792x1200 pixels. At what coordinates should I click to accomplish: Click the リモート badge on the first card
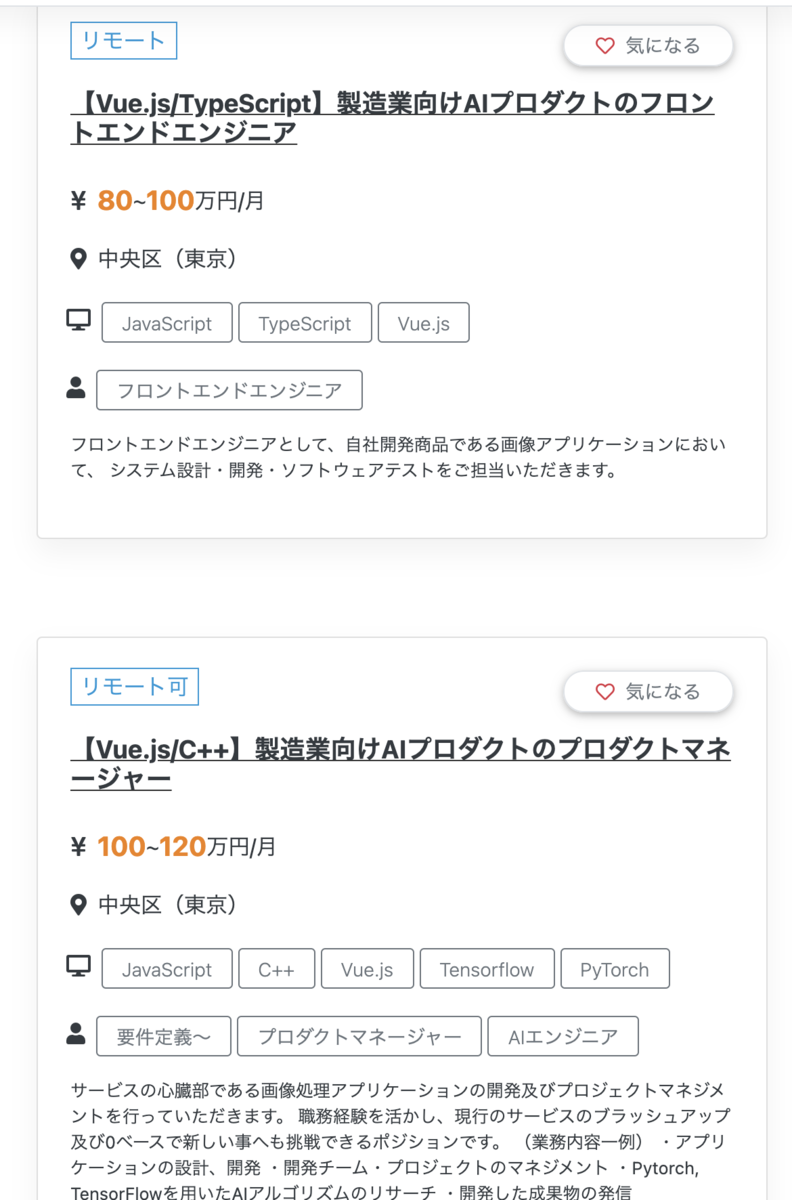(x=124, y=41)
